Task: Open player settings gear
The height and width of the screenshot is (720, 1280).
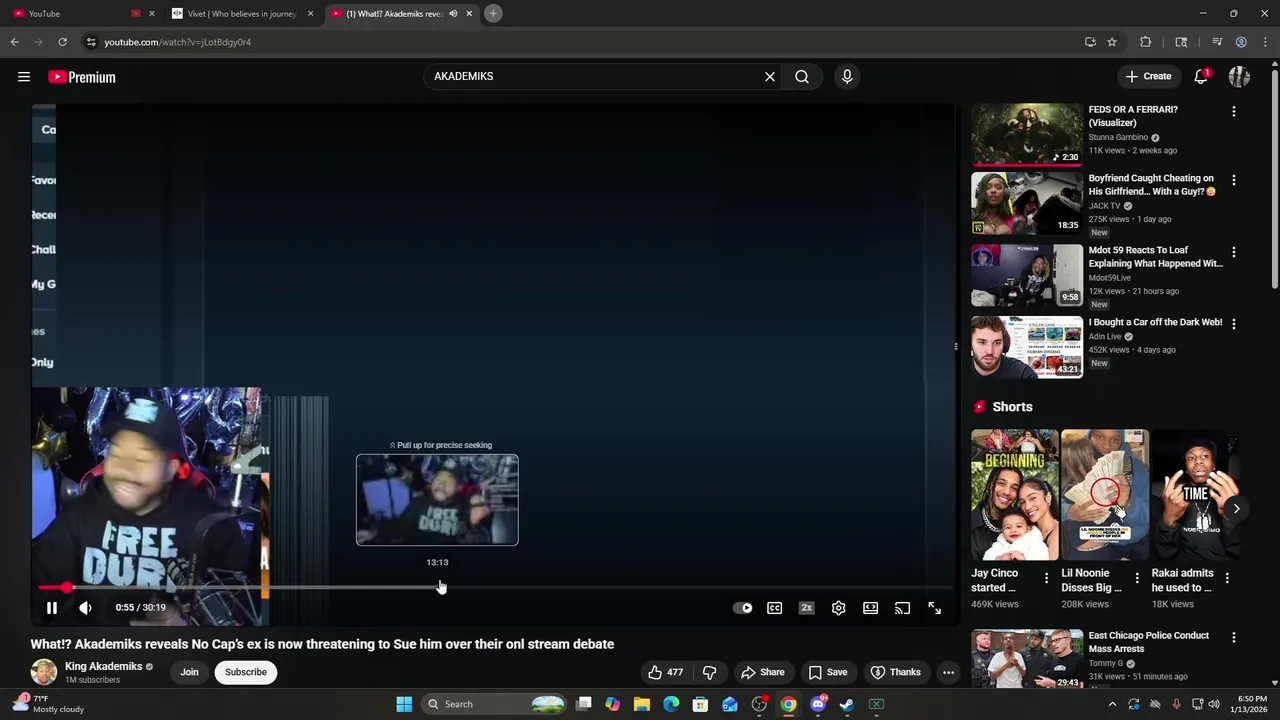Action: click(x=839, y=608)
